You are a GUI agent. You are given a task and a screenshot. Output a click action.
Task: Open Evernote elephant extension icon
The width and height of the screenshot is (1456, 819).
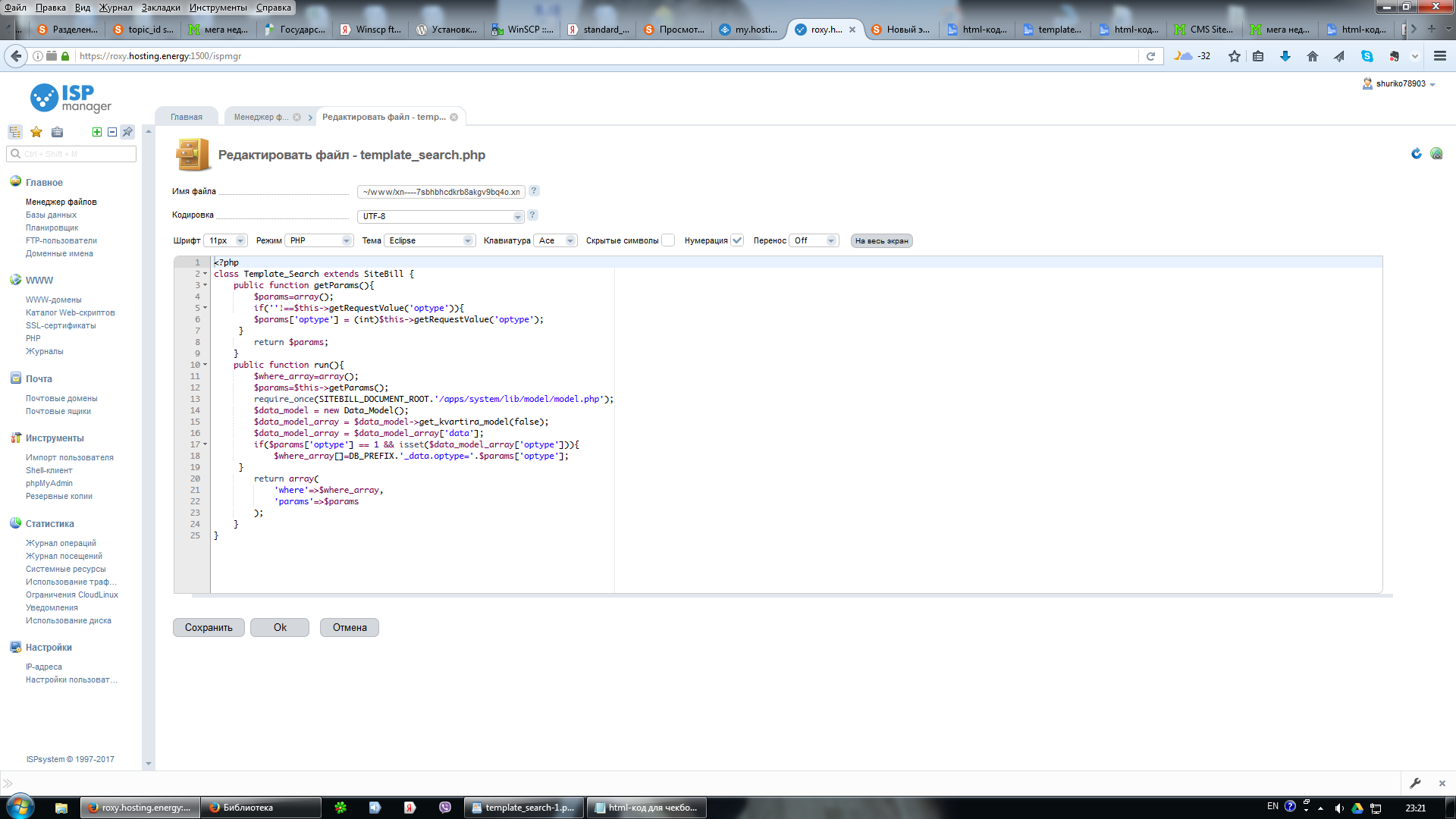1394,56
